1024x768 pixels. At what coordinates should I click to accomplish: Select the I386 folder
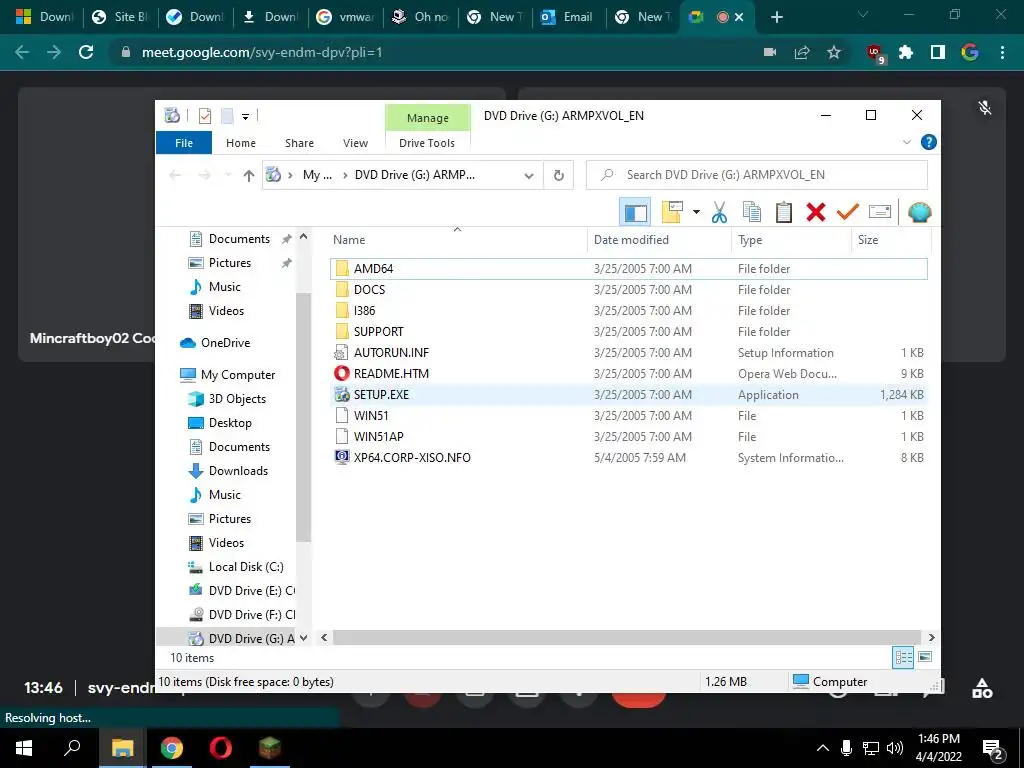pyautogui.click(x=628, y=310)
